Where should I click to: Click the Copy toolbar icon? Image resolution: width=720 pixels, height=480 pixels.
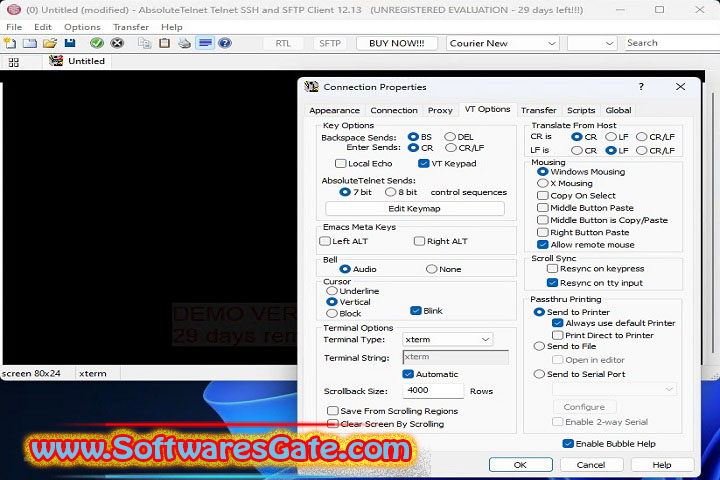[145, 43]
